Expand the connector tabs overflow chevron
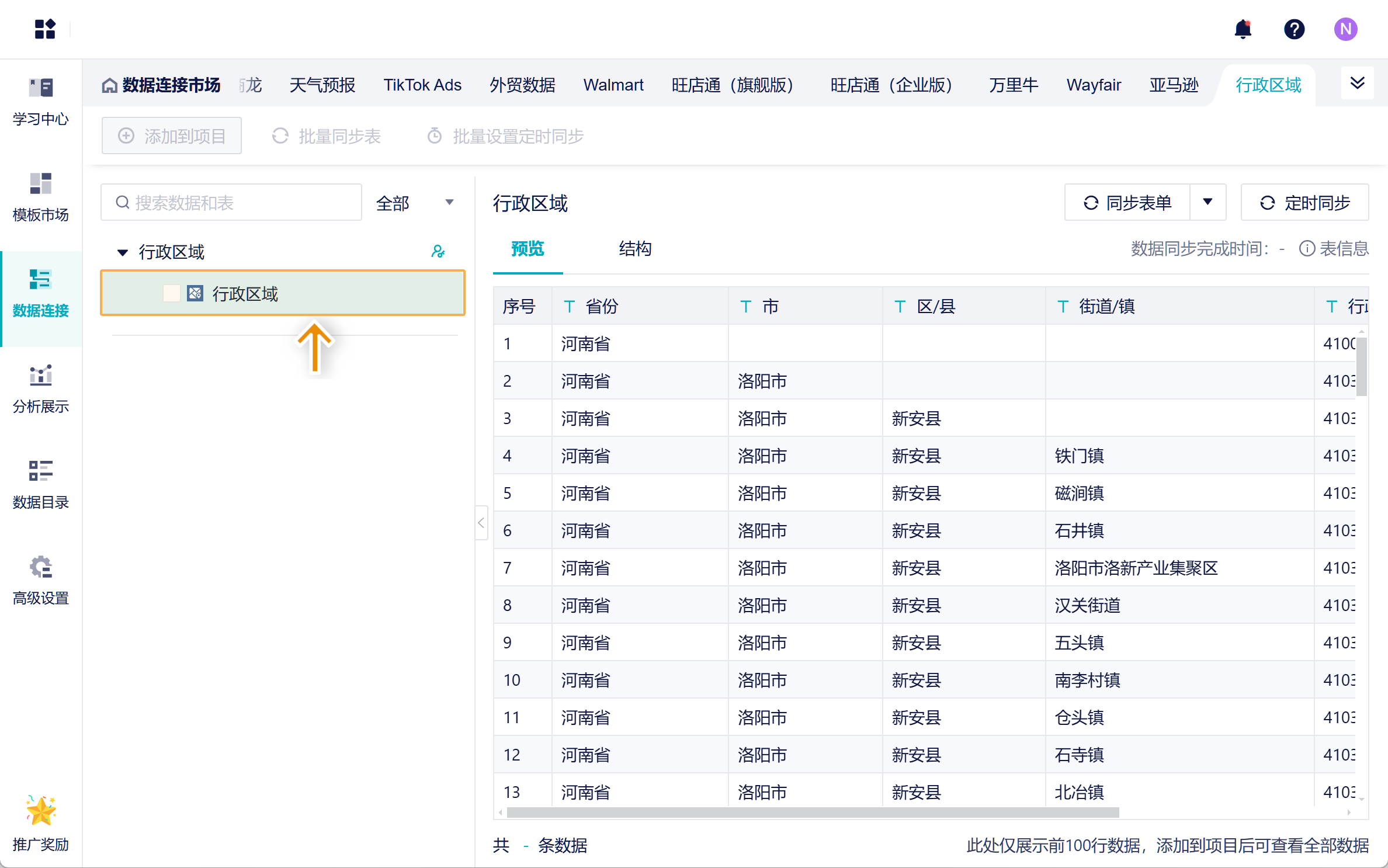The width and height of the screenshot is (1388, 868). coord(1357,83)
